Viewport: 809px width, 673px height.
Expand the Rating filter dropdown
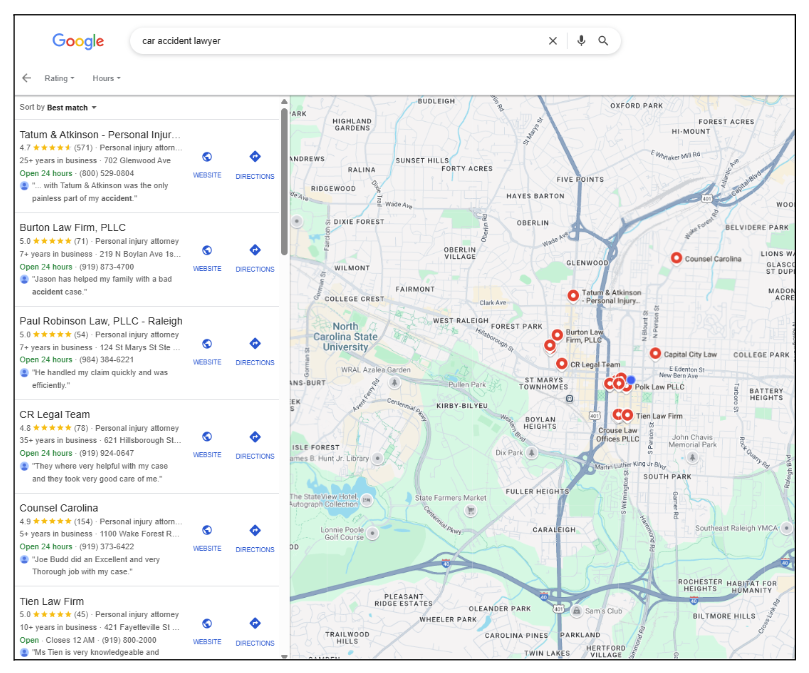point(59,78)
